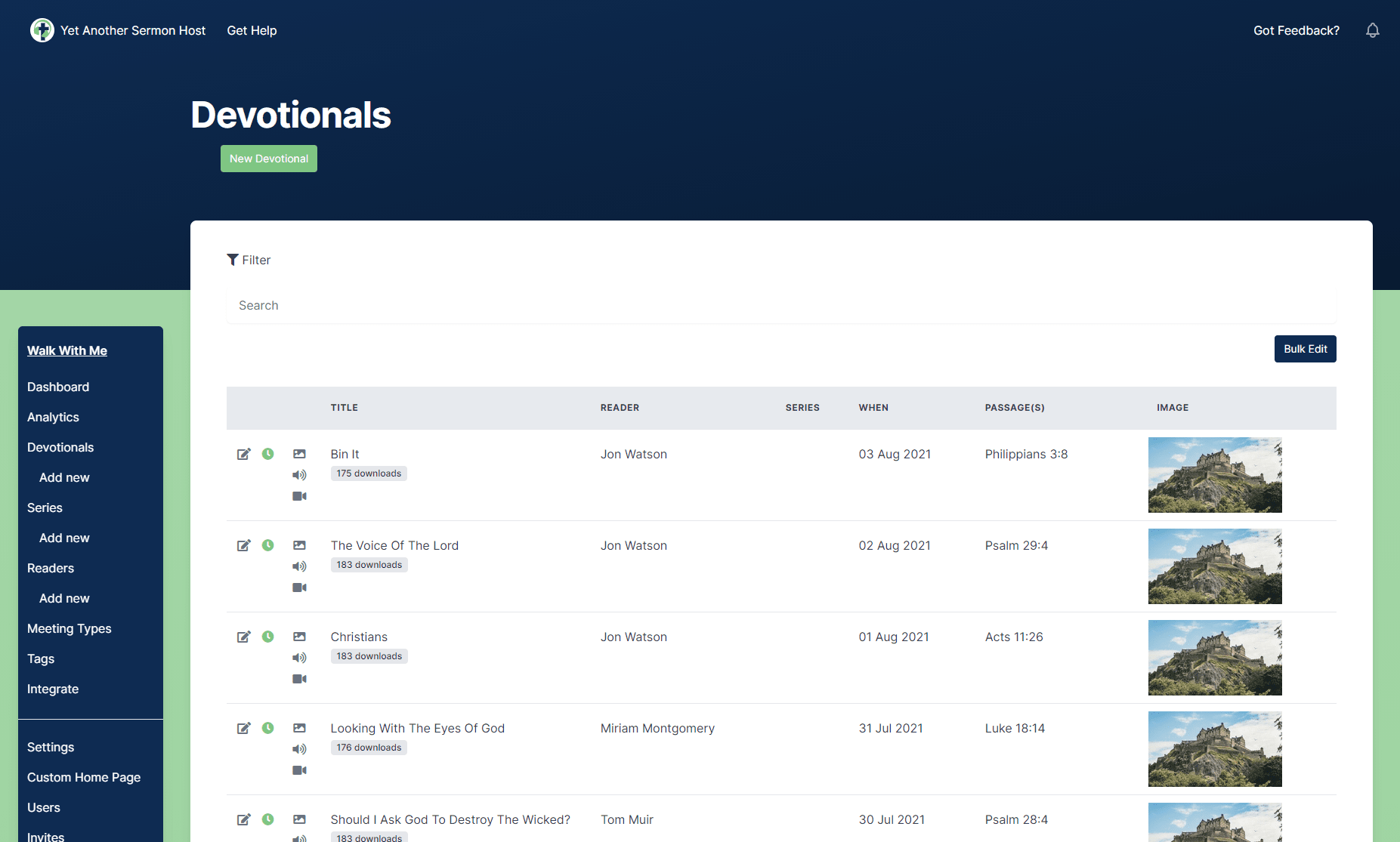Click video icon for The Voice Of The Lord

(x=299, y=588)
